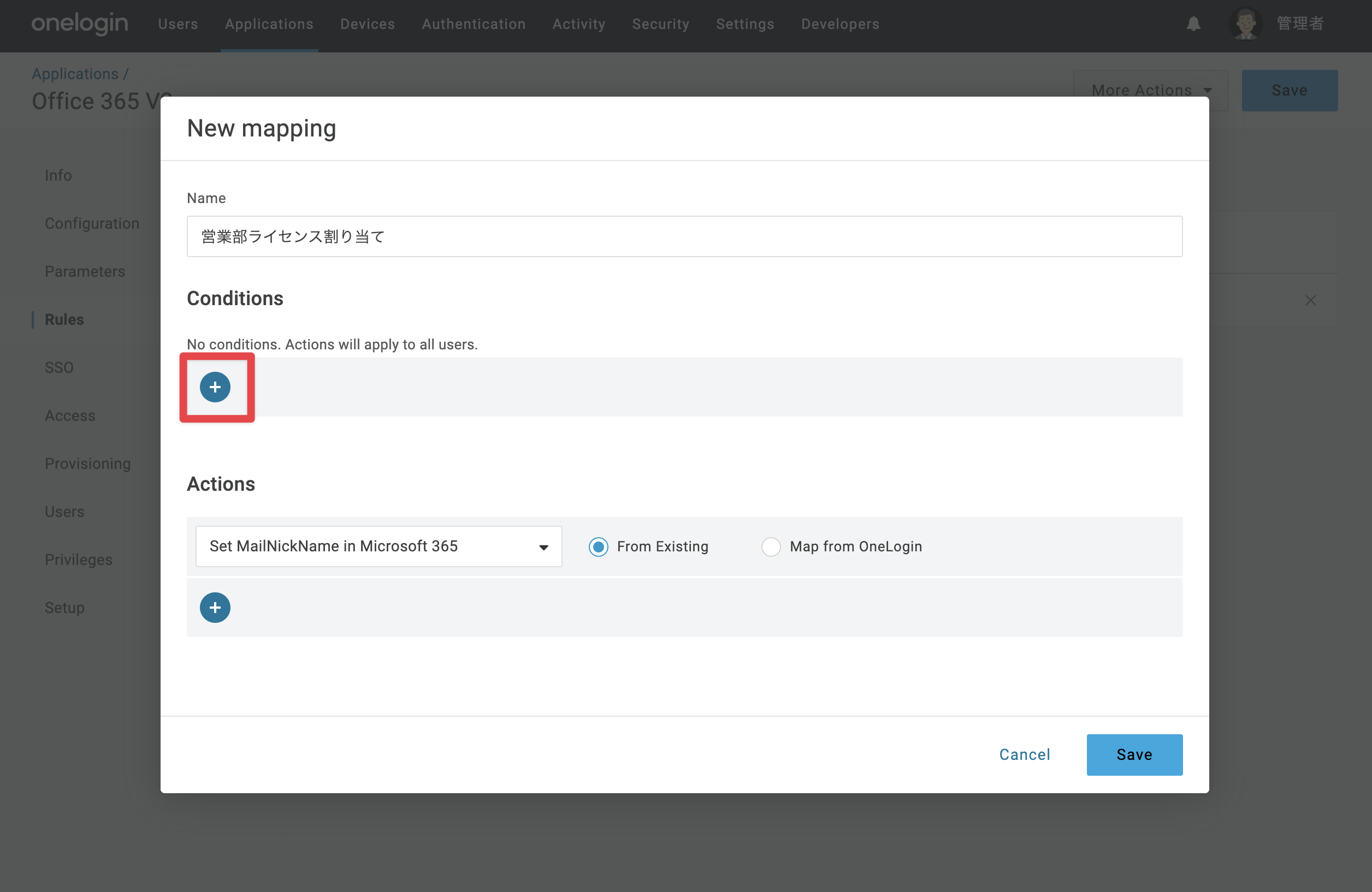The height and width of the screenshot is (892, 1372).
Task: Open the Developers top menu
Action: (x=840, y=24)
